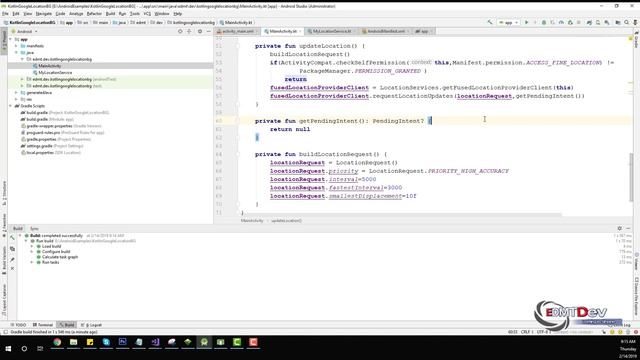
Task: Click the Debug app bug icon
Action: click(544, 22)
